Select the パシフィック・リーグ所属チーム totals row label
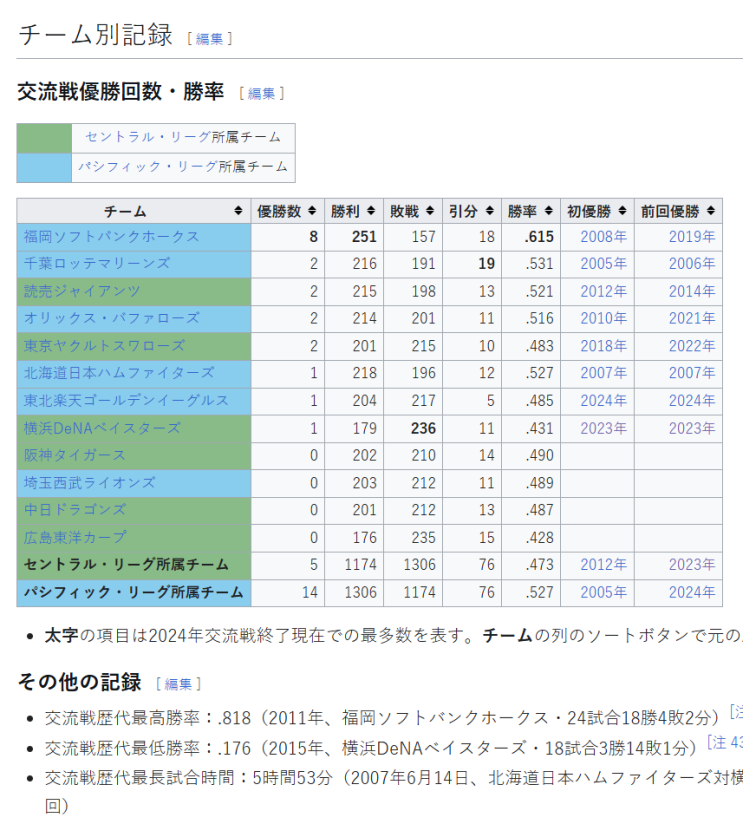Image resolution: width=743 pixels, height=824 pixels. pyautogui.click(x=133, y=592)
